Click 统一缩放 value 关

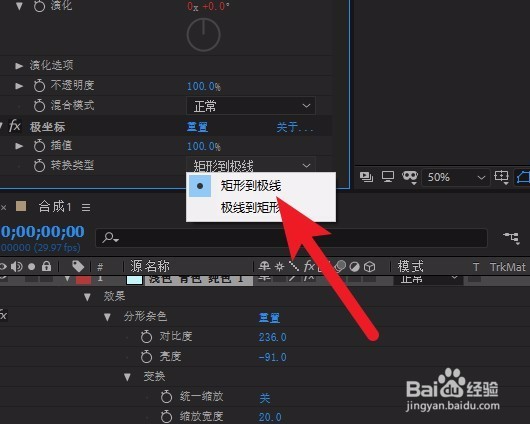tap(265, 398)
